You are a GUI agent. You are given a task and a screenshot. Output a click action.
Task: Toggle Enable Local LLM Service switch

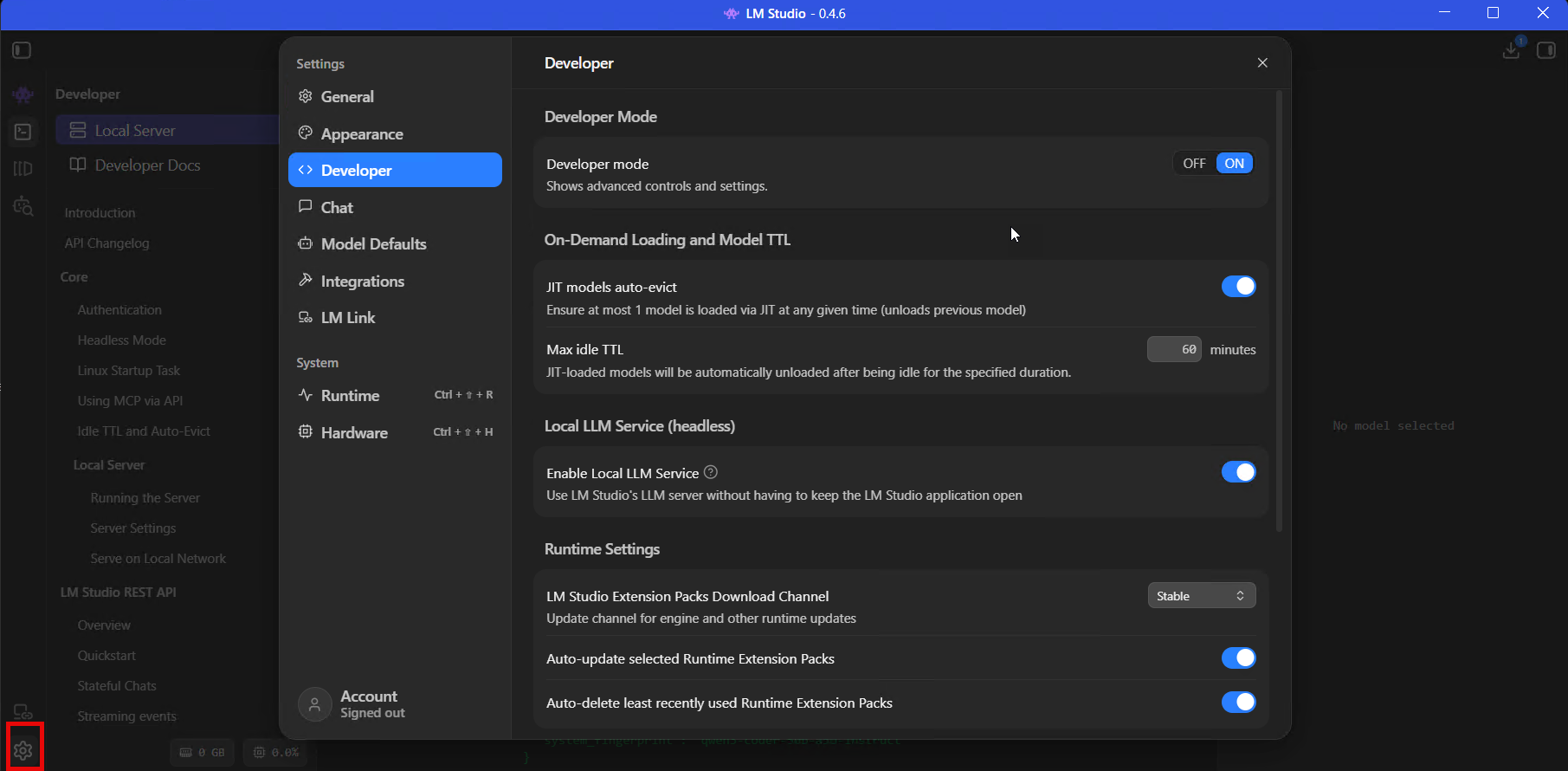(1239, 471)
